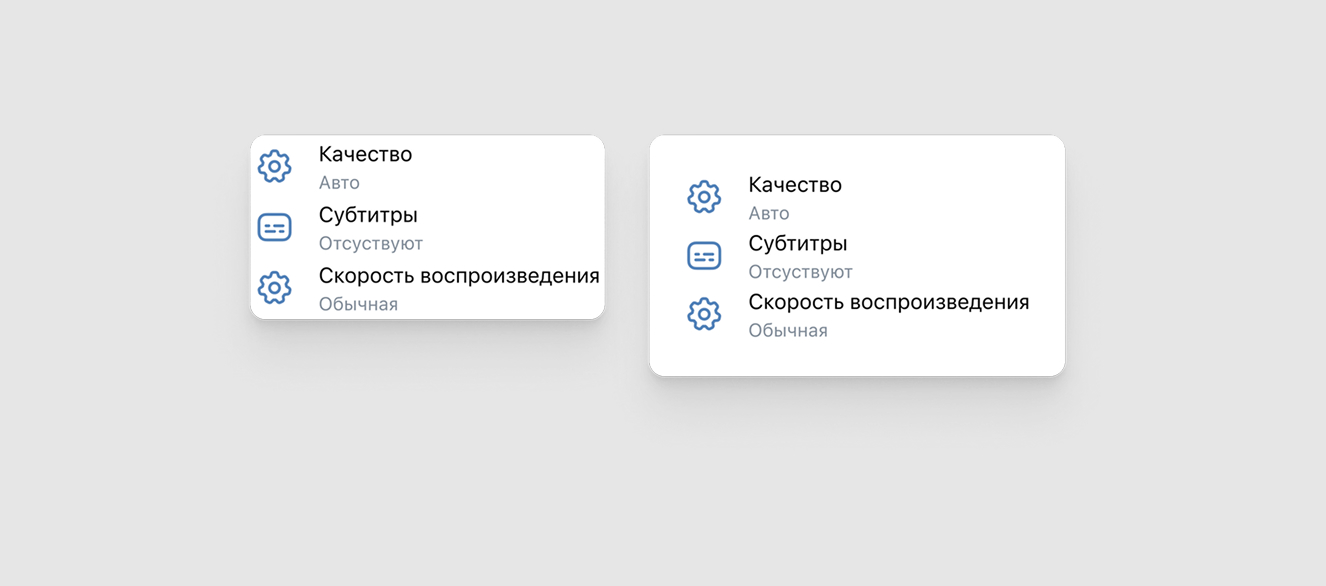Click the Обычная value in compact menu

358,305
